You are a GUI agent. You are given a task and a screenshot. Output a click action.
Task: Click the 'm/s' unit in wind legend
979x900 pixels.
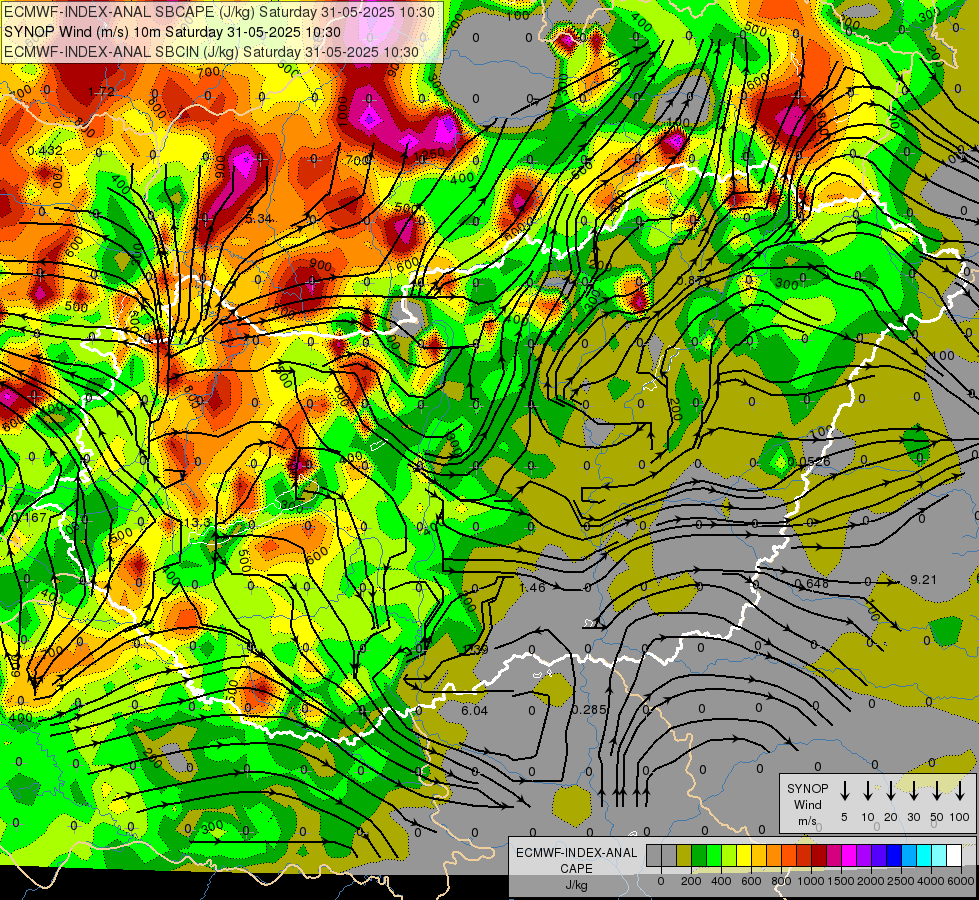[x=807, y=821]
